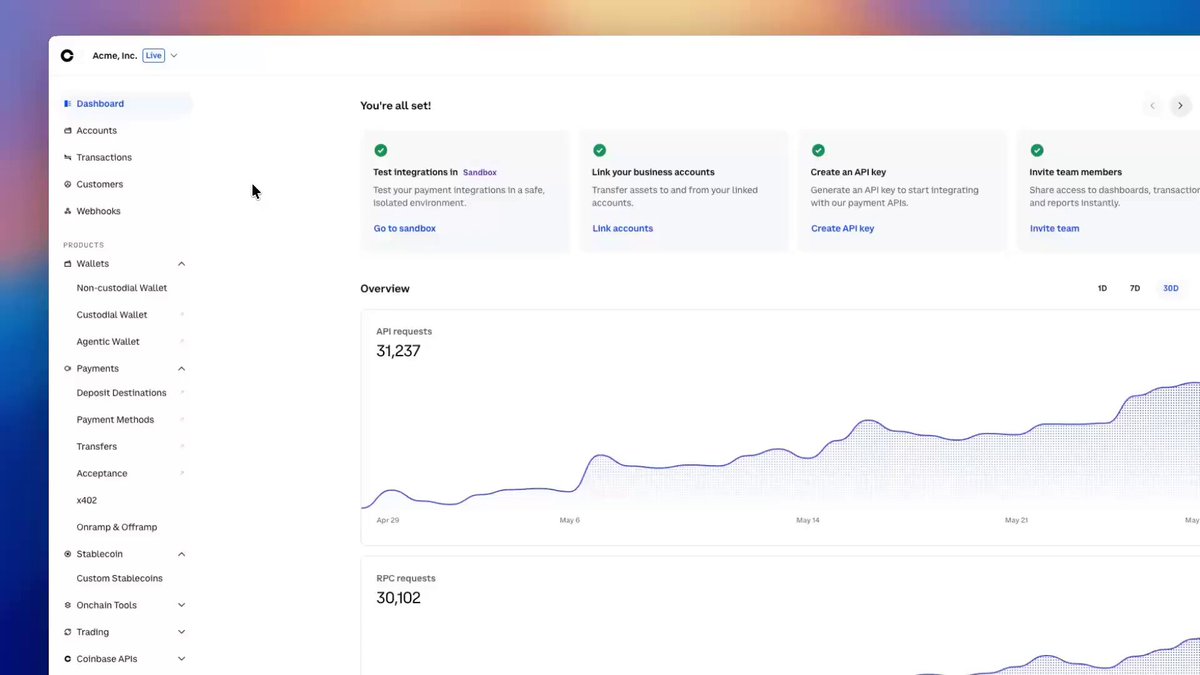This screenshot has height=675, width=1200.
Task: Expand the Coinbase APIs section chevron
Action: click(181, 660)
